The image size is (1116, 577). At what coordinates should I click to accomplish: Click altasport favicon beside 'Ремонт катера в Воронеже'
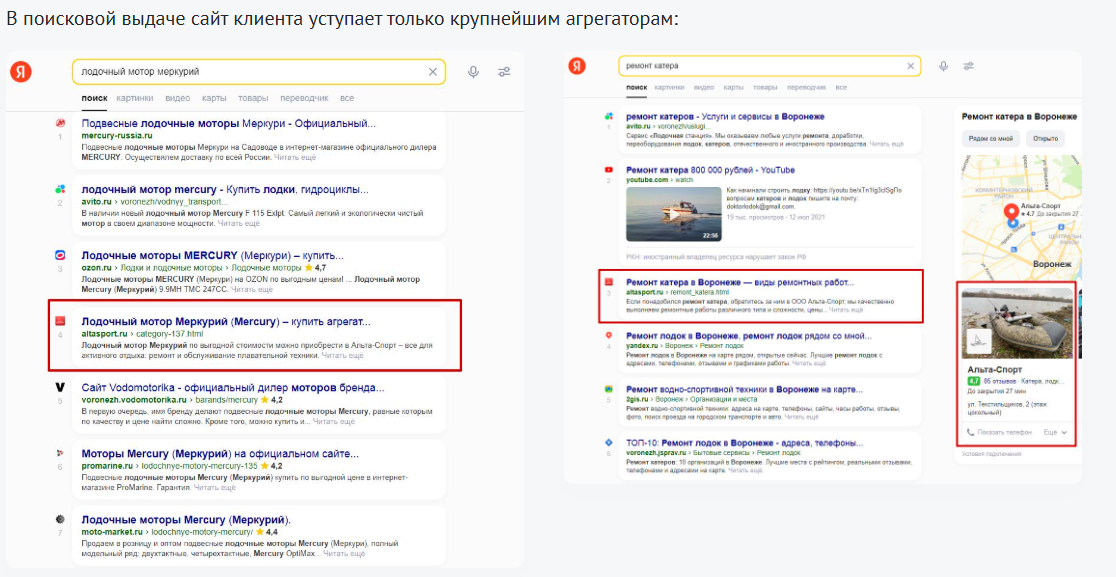(x=609, y=282)
